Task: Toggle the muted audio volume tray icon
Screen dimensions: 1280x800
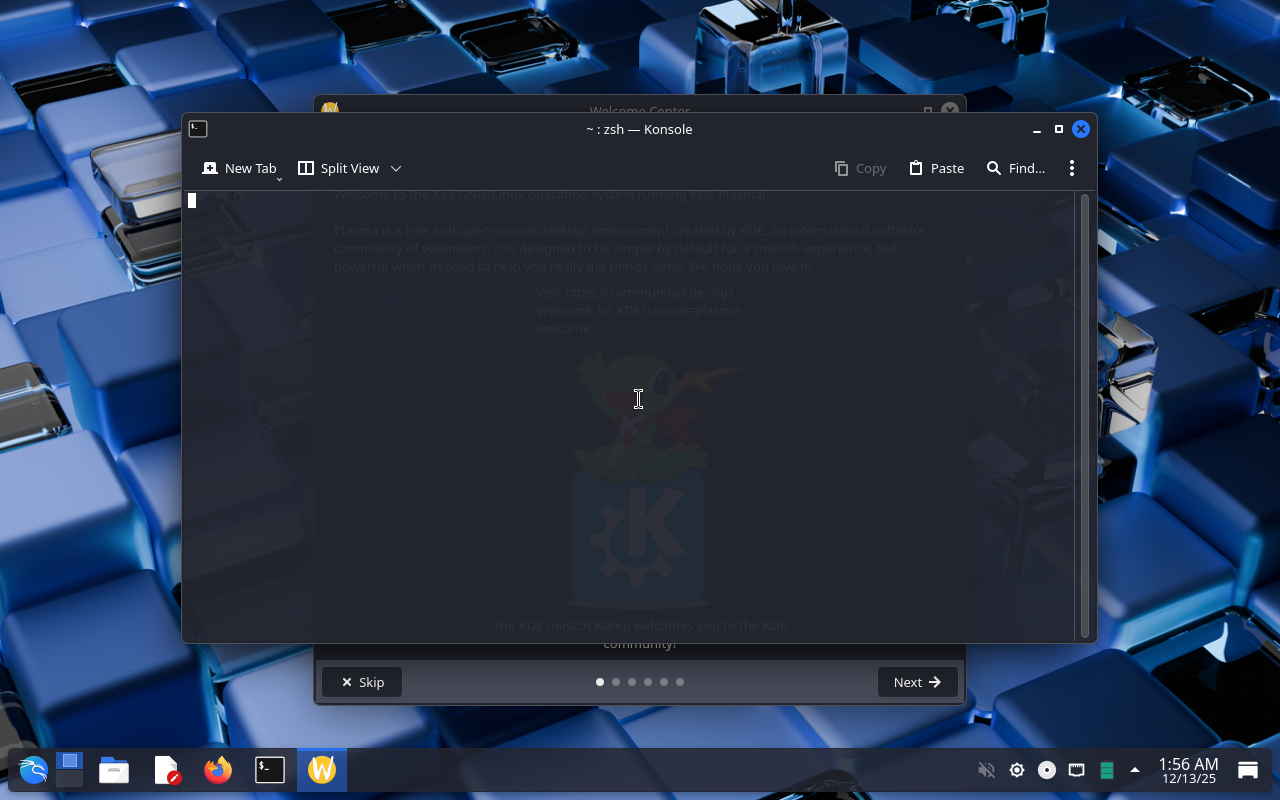Action: click(986, 770)
